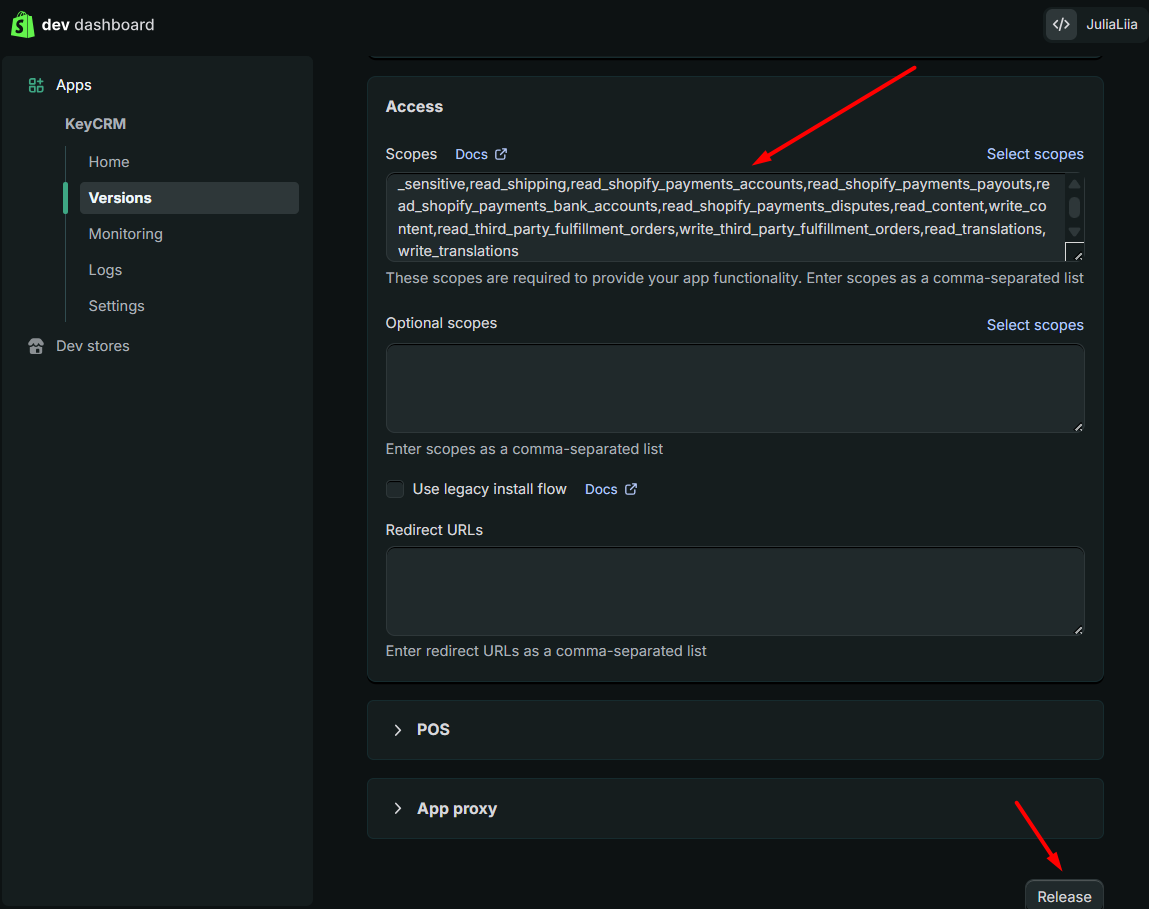The height and width of the screenshot is (909, 1149).
Task: Open the JuliaLiia account menu
Action: [1110, 25]
